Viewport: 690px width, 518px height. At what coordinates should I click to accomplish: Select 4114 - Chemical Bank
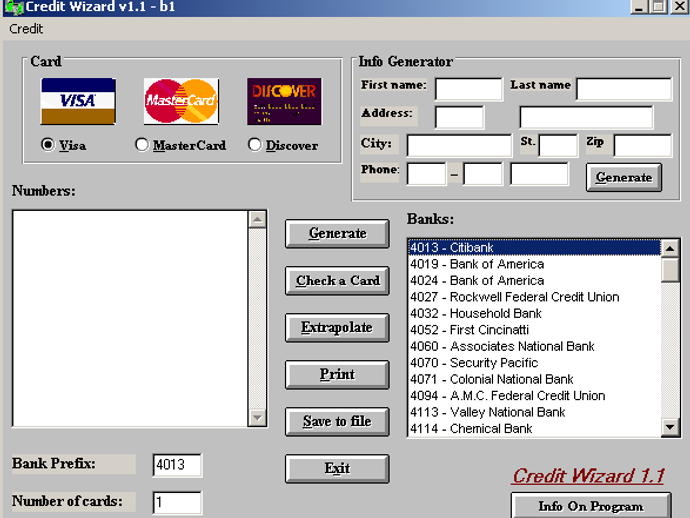534,429
